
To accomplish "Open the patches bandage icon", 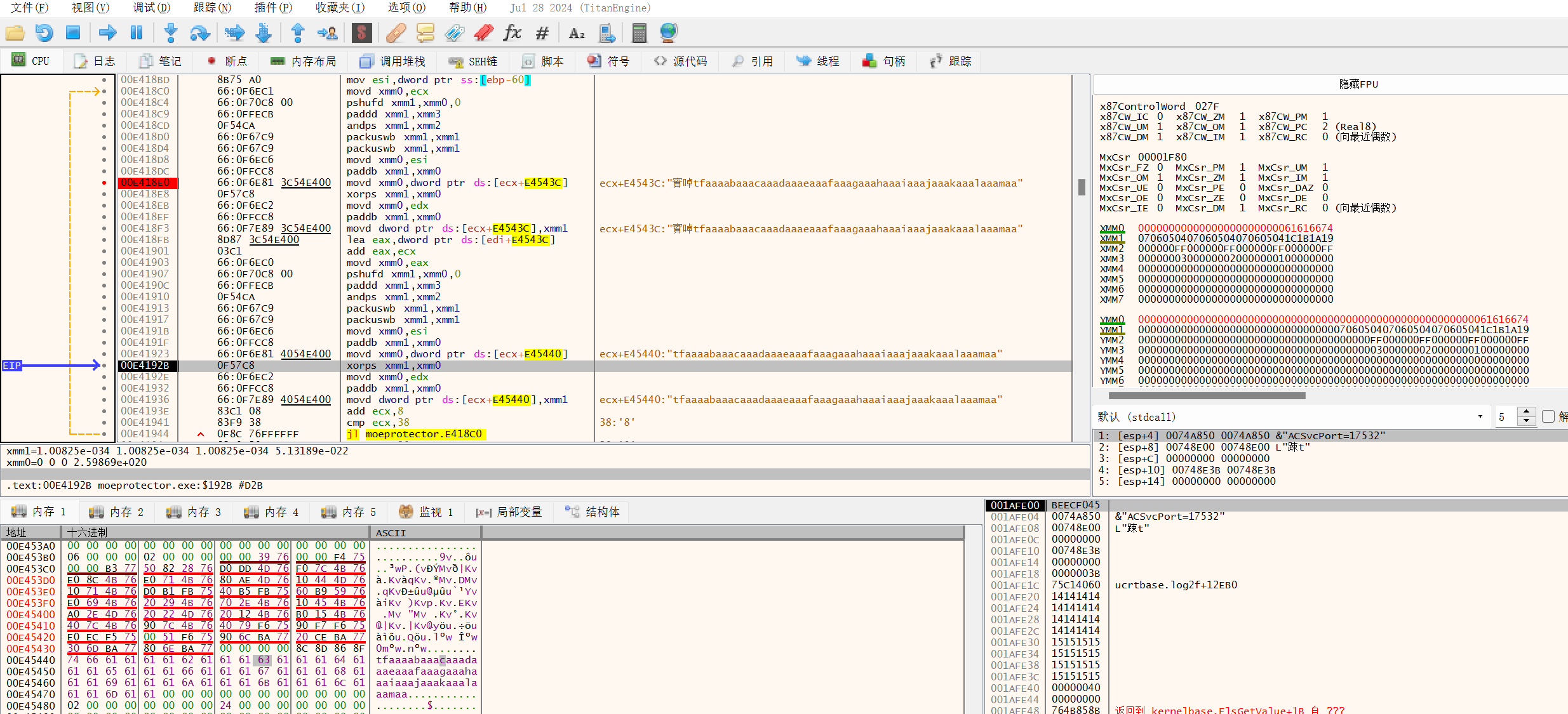I will (396, 32).
